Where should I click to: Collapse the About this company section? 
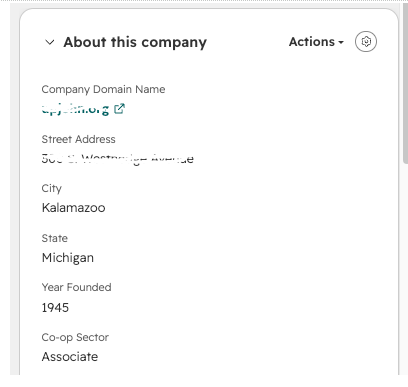[50, 42]
